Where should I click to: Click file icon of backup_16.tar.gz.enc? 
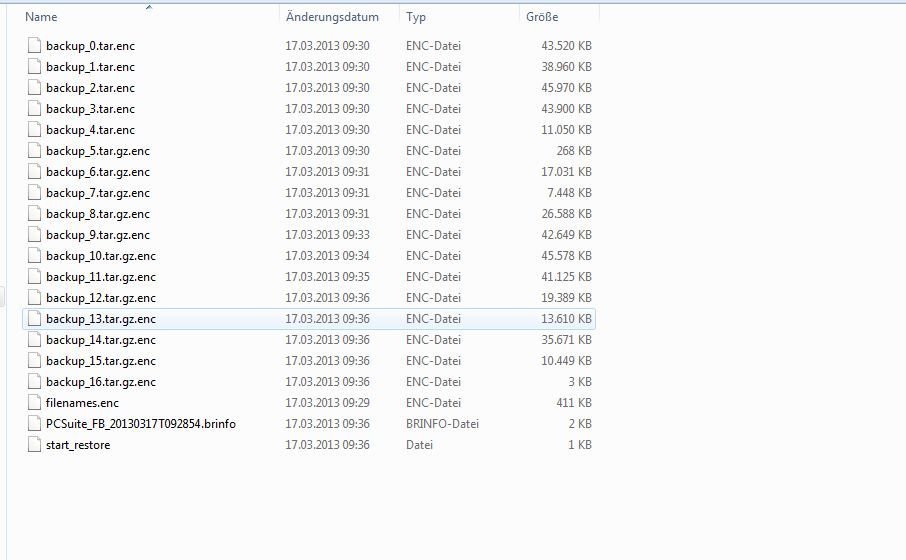[35, 381]
